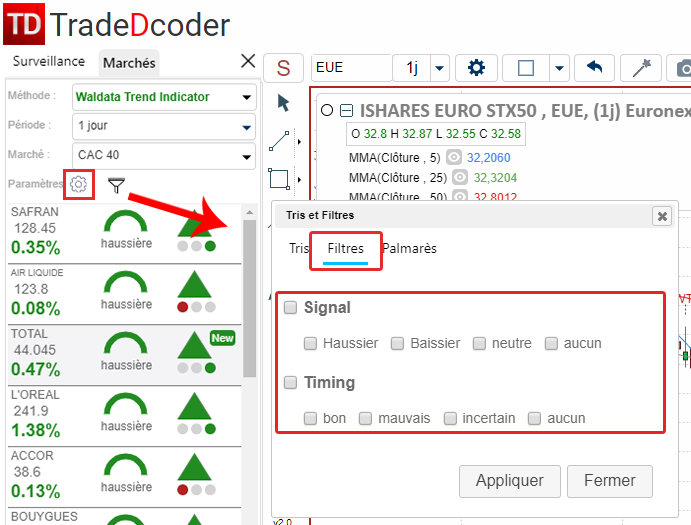The height and width of the screenshot is (525, 691).
Task: Click AIR LIQUIDE green triangle icon
Action: tap(194, 284)
